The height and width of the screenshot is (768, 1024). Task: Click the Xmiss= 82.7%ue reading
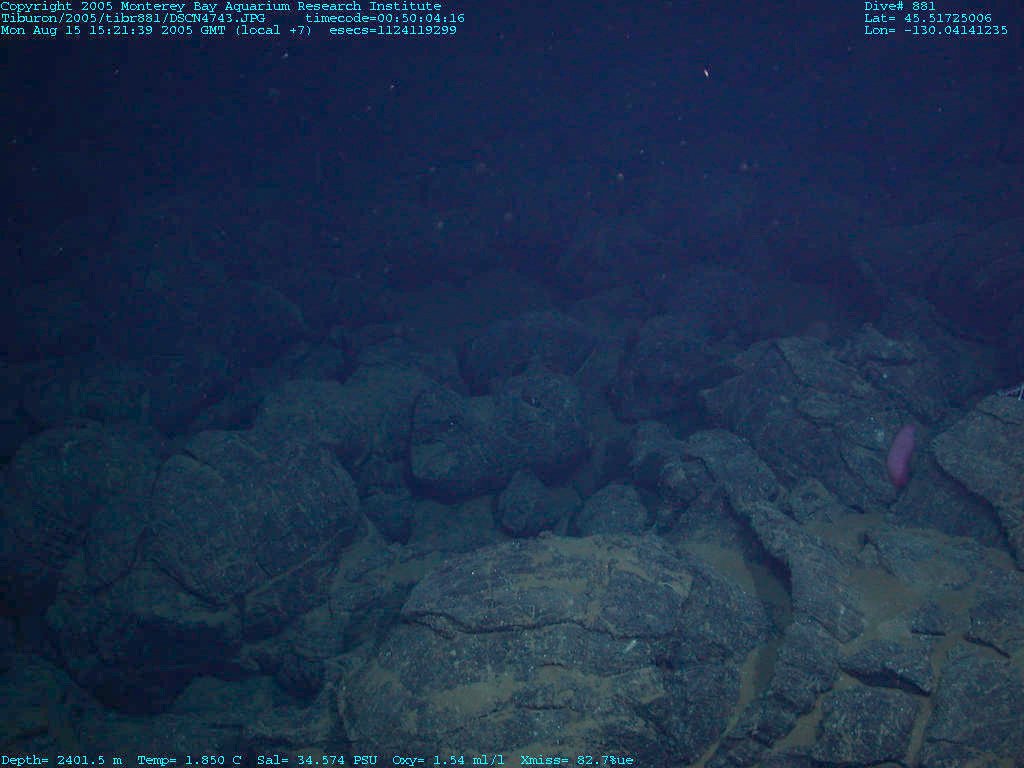pyautogui.click(x=577, y=760)
